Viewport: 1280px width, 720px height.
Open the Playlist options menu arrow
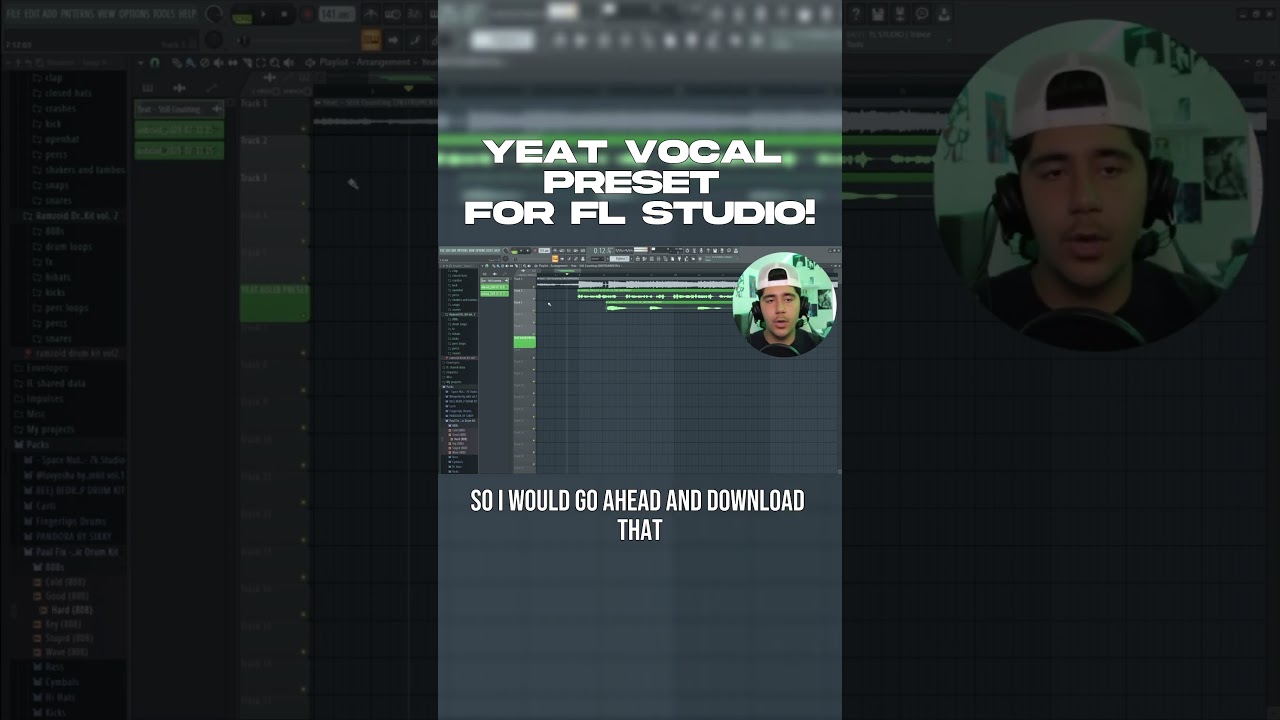pyautogui.click(x=140, y=63)
